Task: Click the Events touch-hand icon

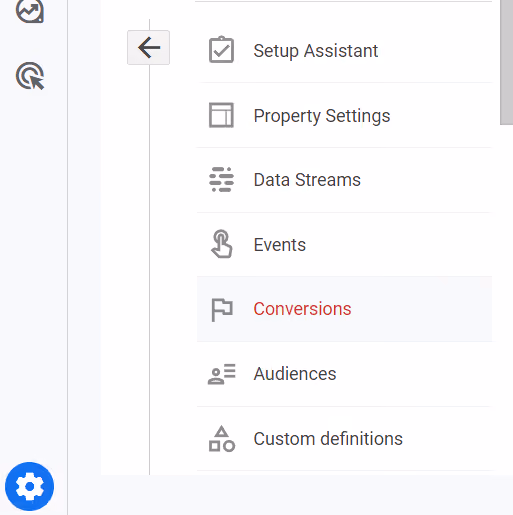Action: 221,244
